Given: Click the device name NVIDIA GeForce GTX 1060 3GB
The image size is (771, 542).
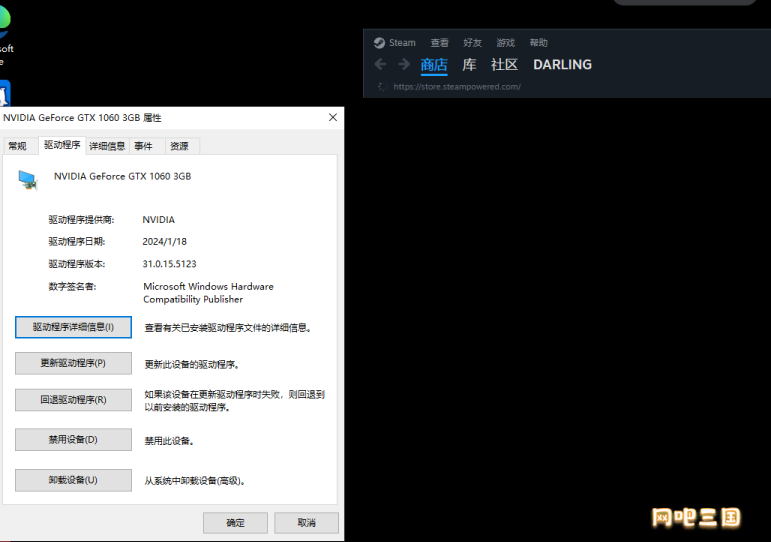Looking at the screenshot, I should (122, 177).
